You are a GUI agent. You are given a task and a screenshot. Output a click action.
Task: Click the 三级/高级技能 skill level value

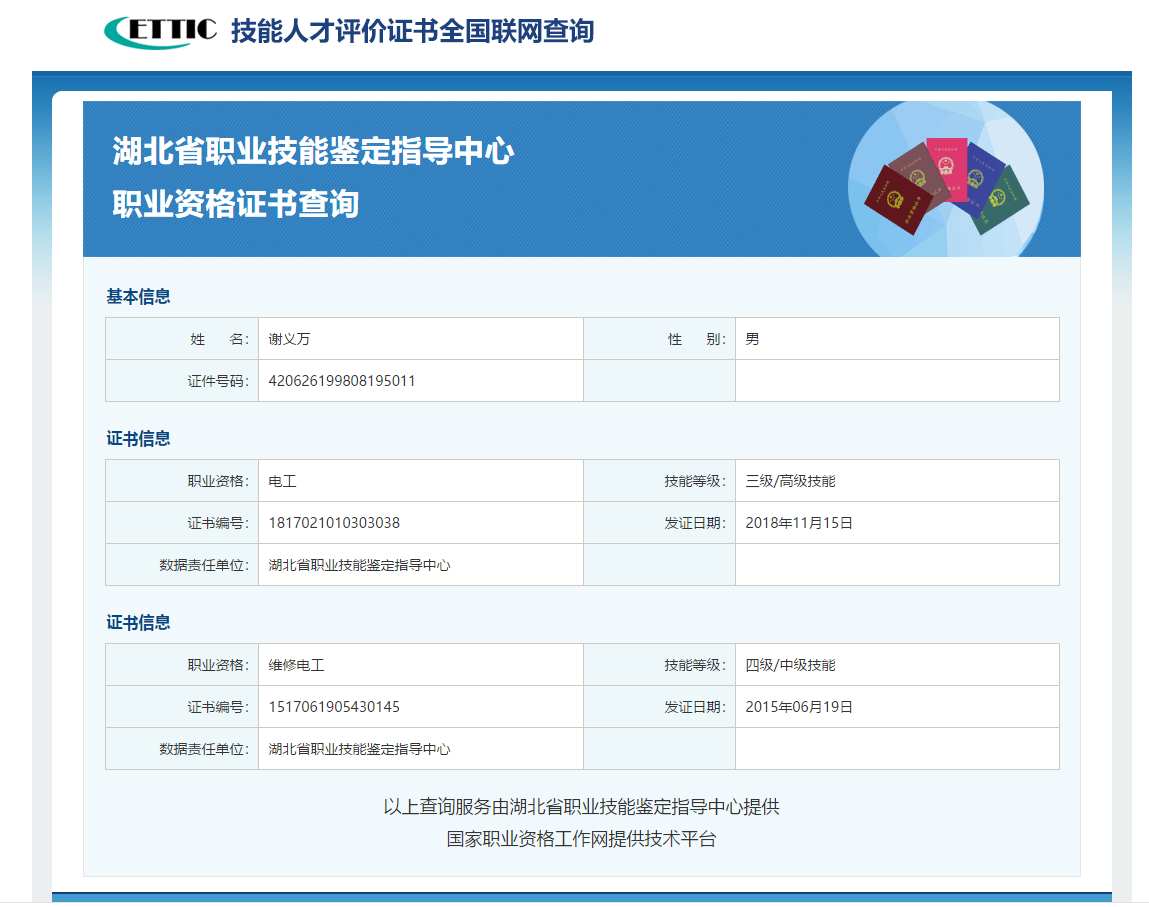coord(790,481)
